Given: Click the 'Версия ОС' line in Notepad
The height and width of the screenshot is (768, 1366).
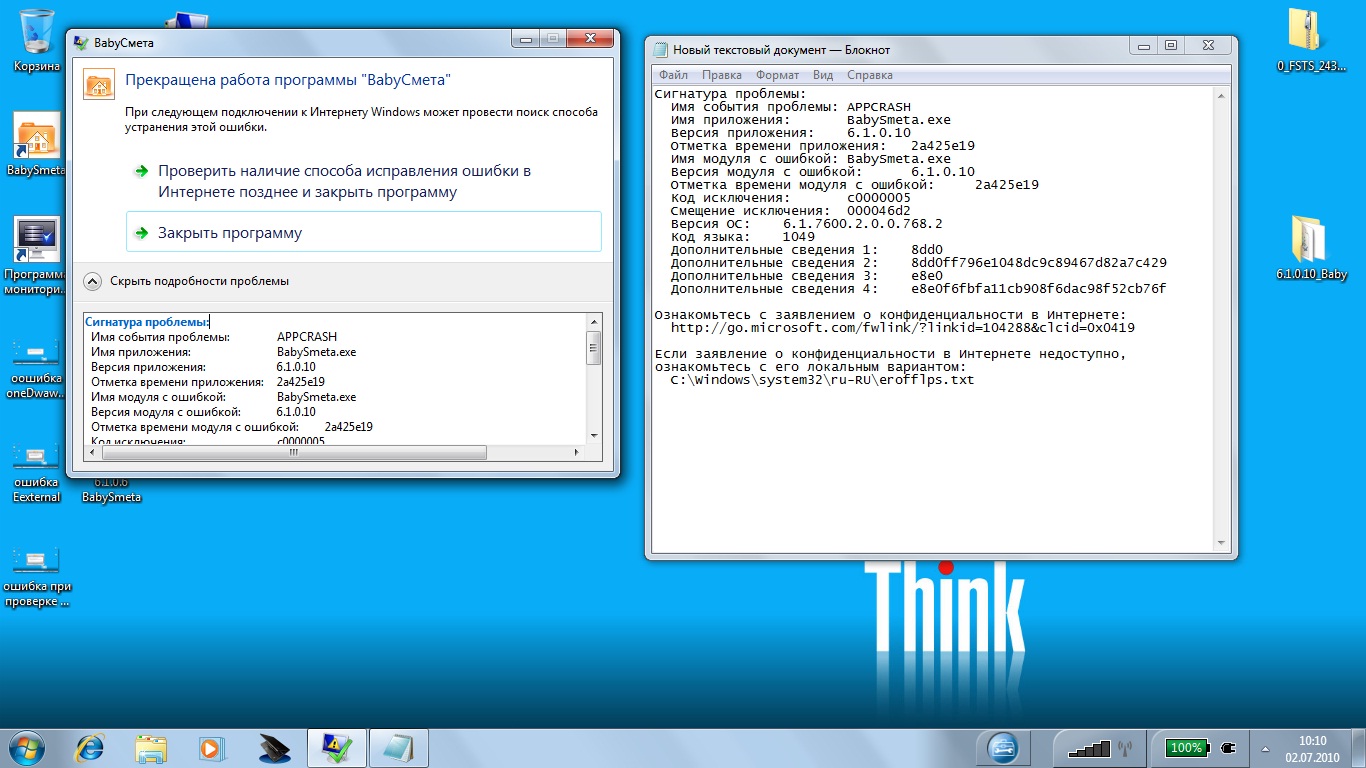Looking at the screenshot, I should click(x=806, y=224).
